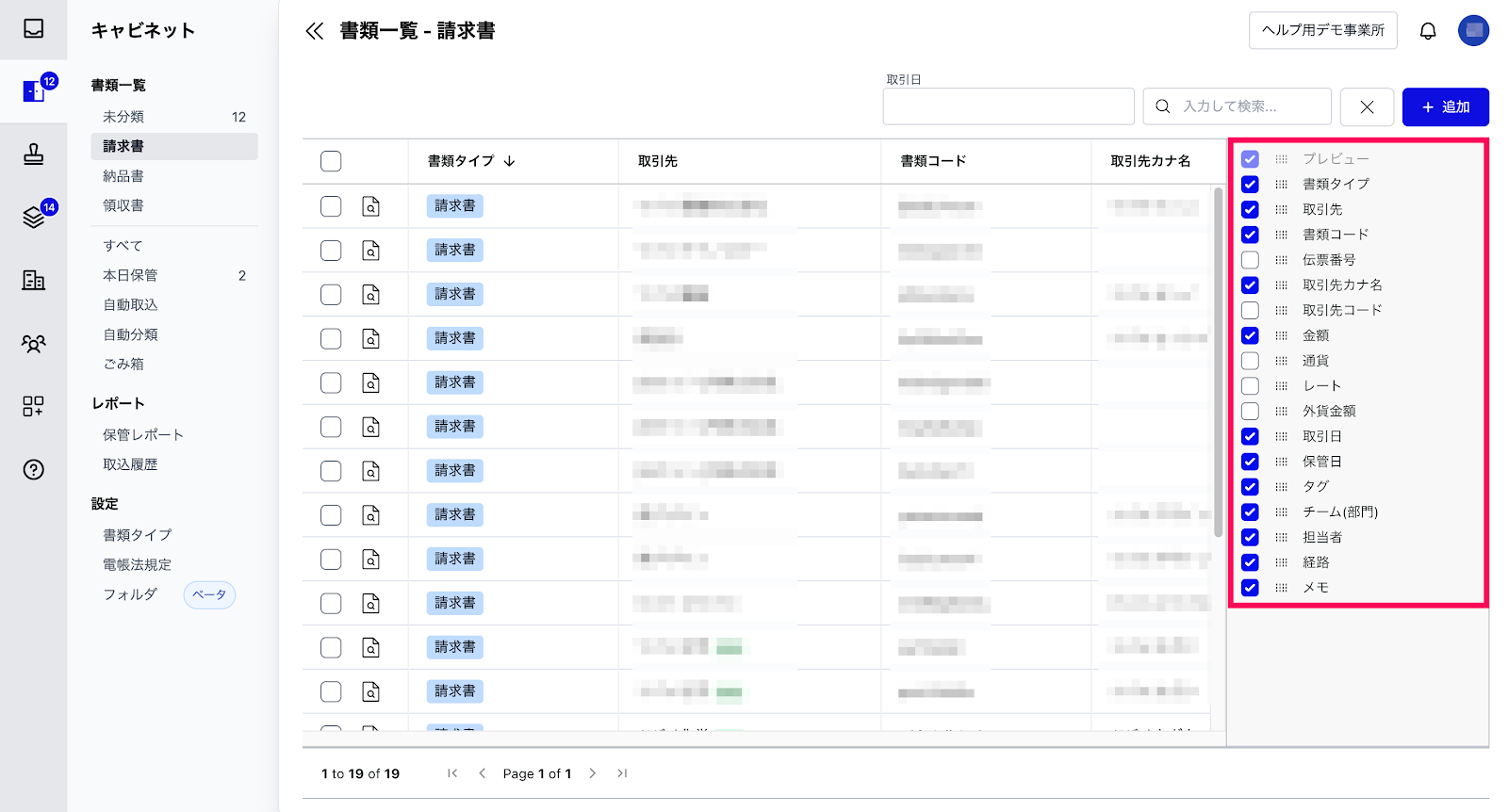Sort by 書類タイプ column header
Screen dimensions: 1508x812
[471, 161]
